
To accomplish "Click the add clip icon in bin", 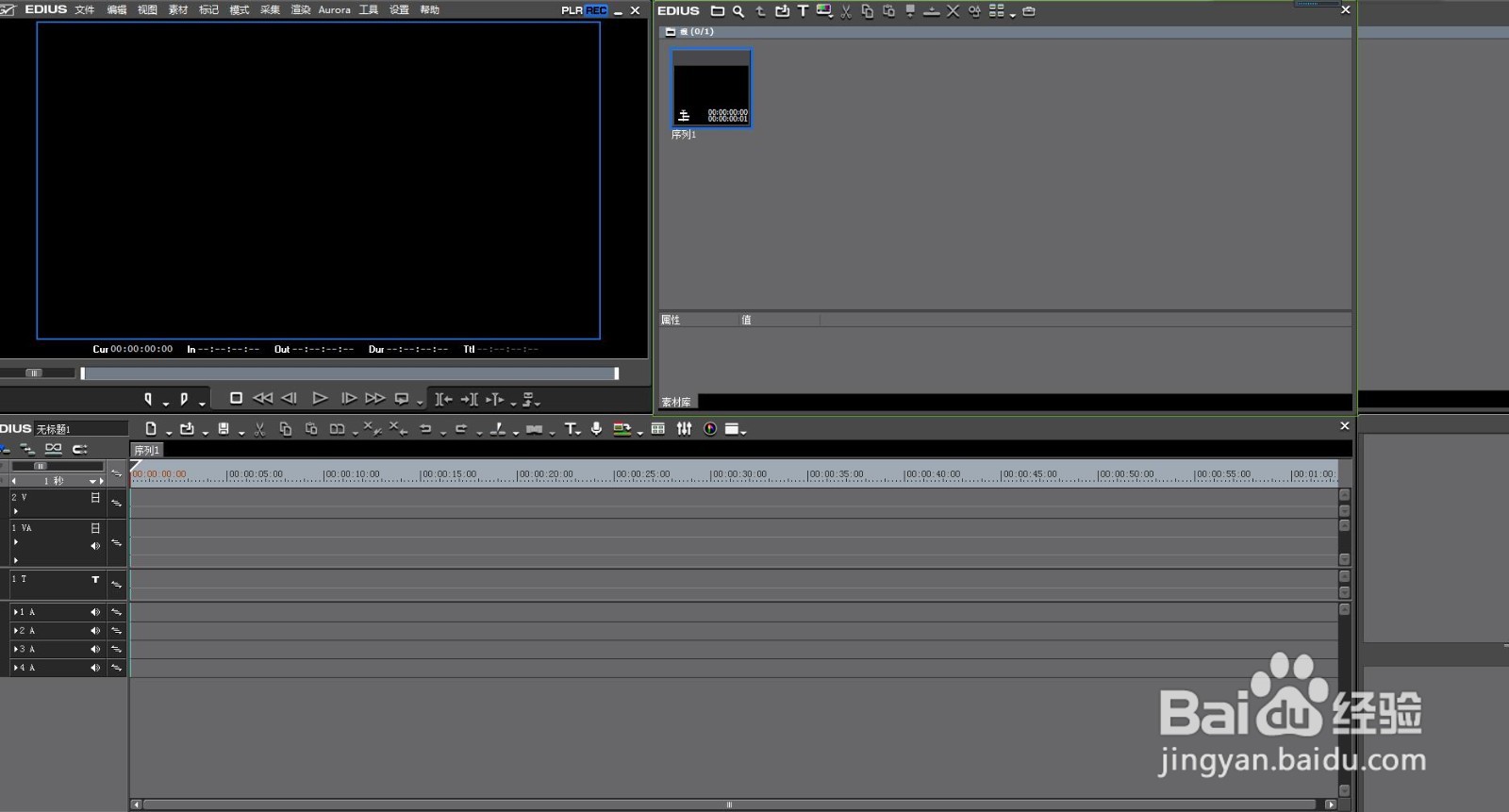I will 782,11.
